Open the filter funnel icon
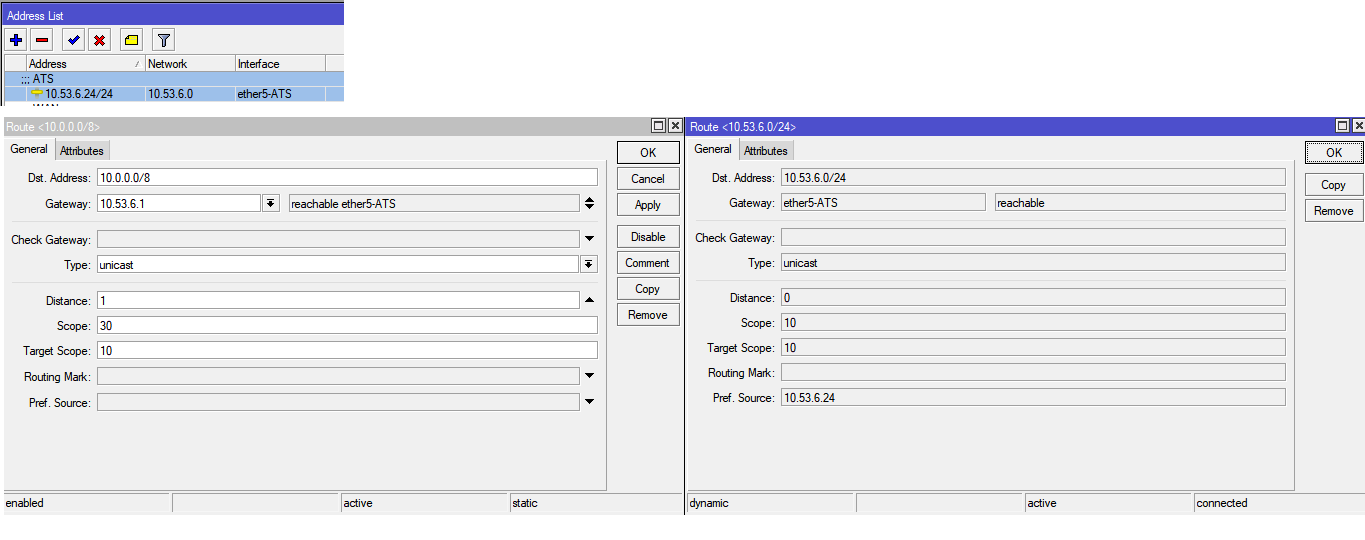The height and width of the screenshot is (540, 1365). [x=164, y=40]
